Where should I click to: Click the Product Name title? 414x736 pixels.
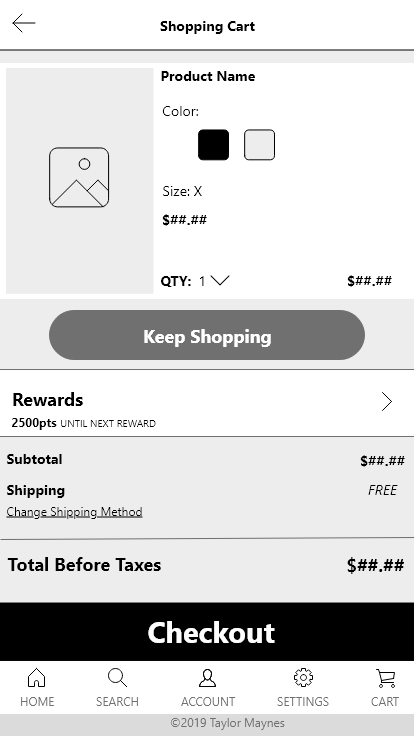[208, 76]
